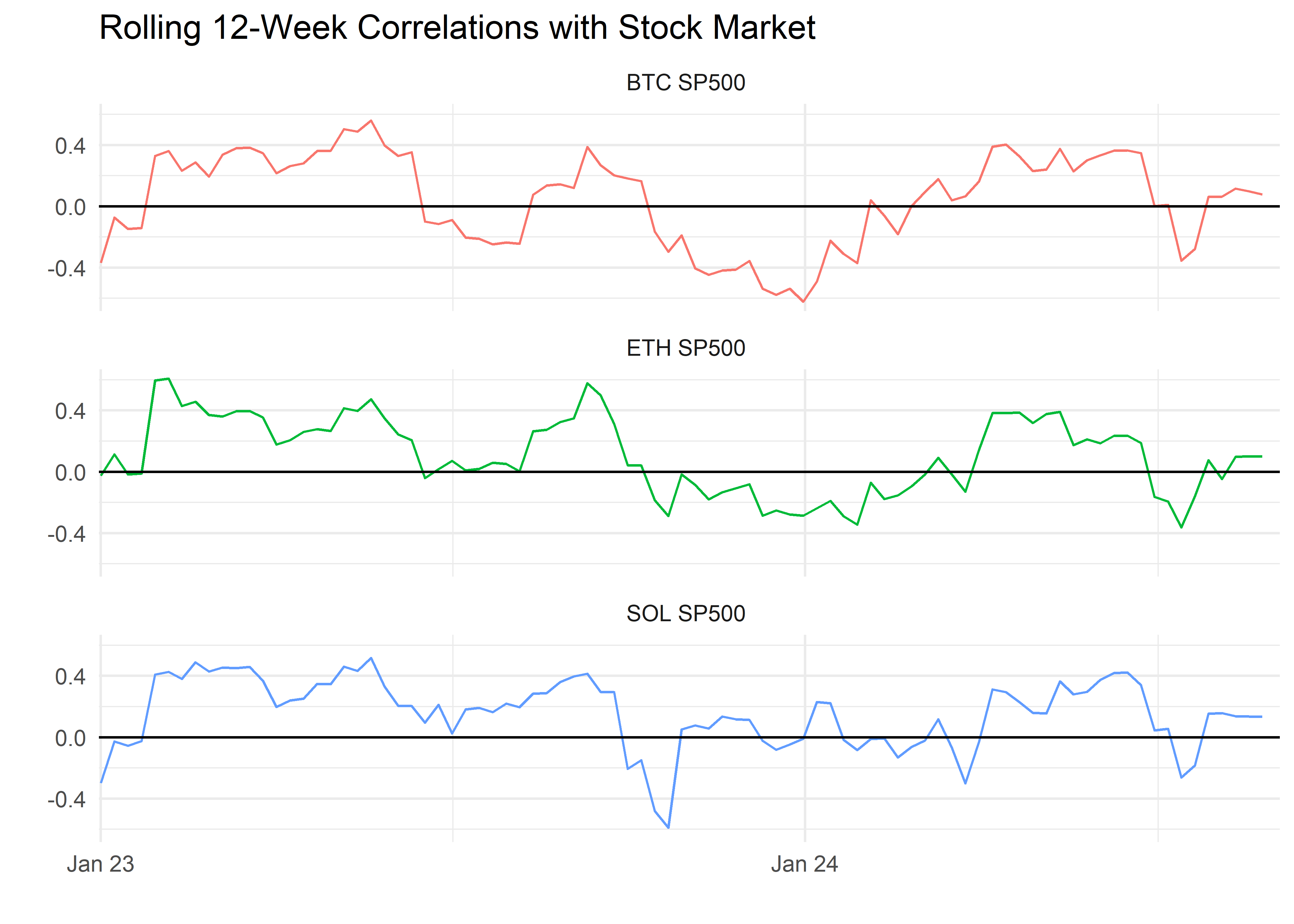
Task: Click the lowest trough of the red BTC line
Action: 804,302
